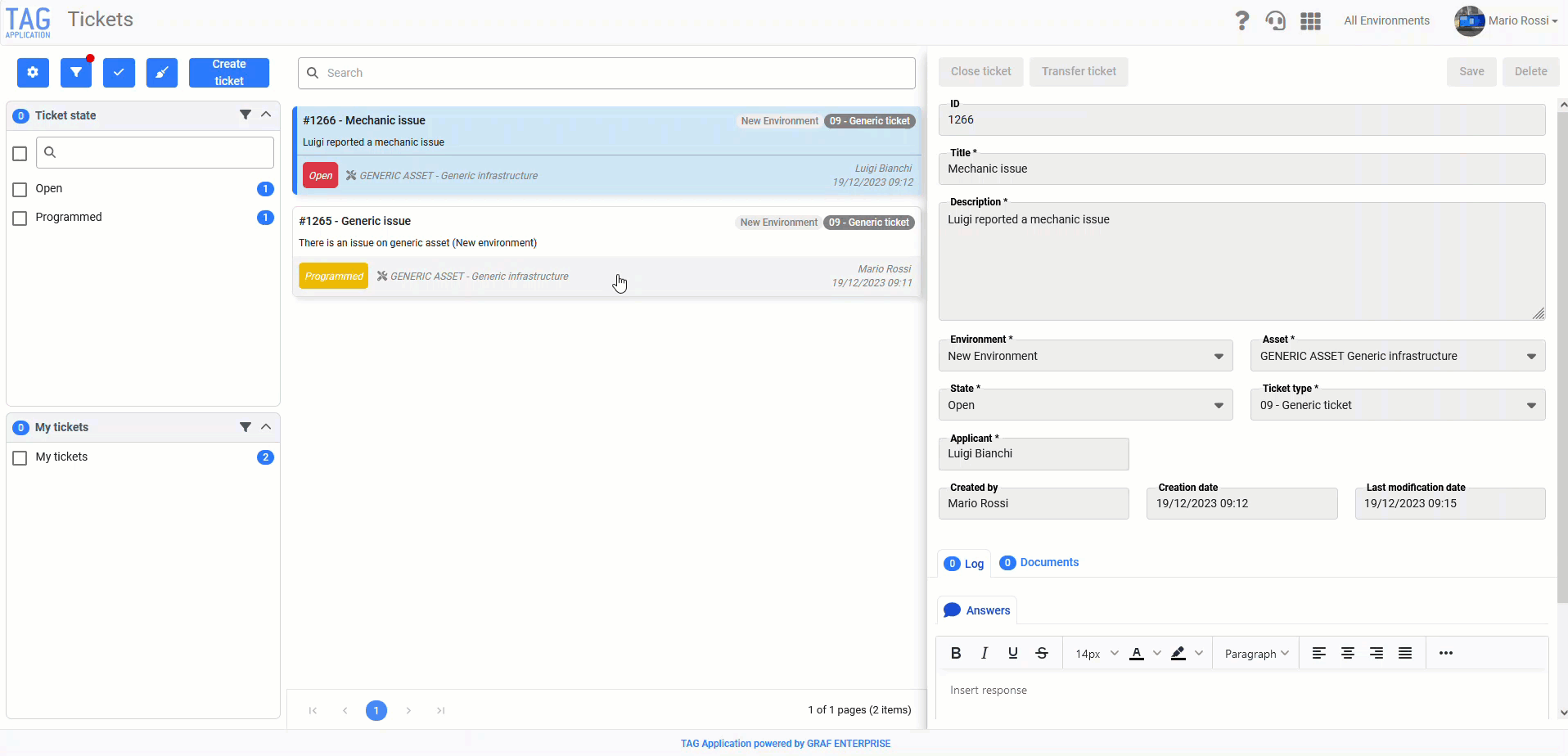Check the Open ticket state filter
The image size is (1568, 756).
(20, 190)
